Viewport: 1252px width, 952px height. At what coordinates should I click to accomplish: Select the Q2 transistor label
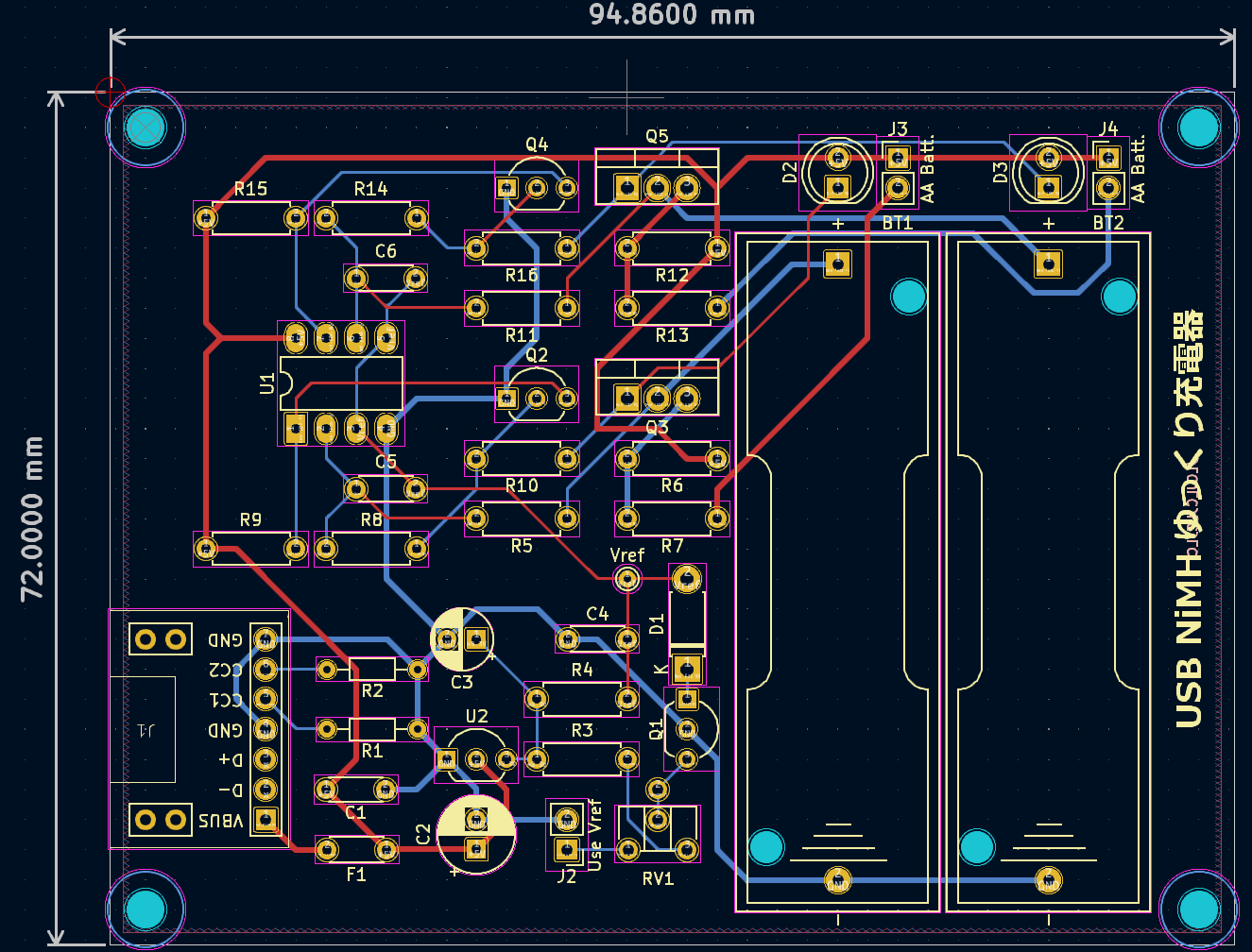pyautogui.click(x=537, y=355)
